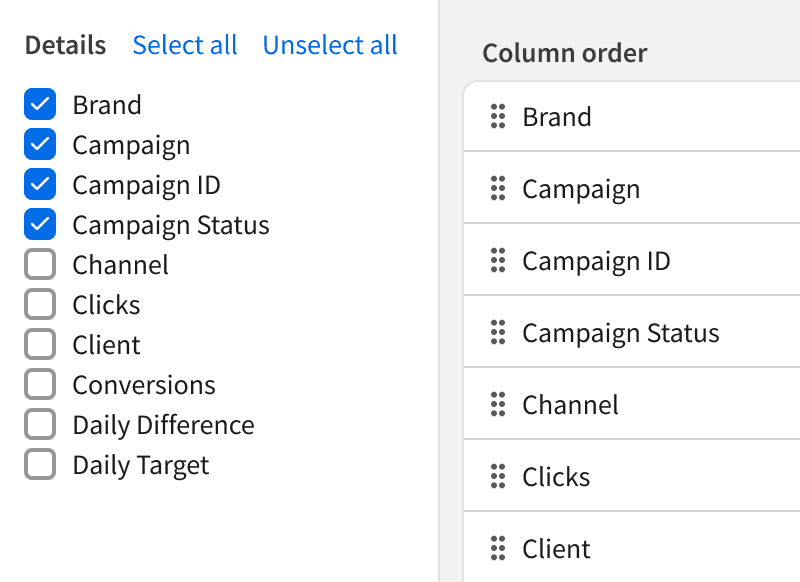Screen dimensions: 800x582
Task: Click drag handle icon for Brand column
Action: pos(497,117)
